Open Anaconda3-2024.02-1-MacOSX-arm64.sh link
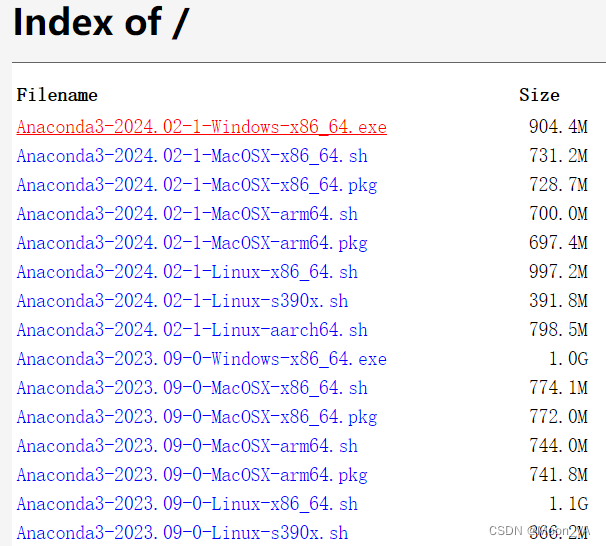The width and height of the screenshot is (606, 546). (x=187, y=214)
